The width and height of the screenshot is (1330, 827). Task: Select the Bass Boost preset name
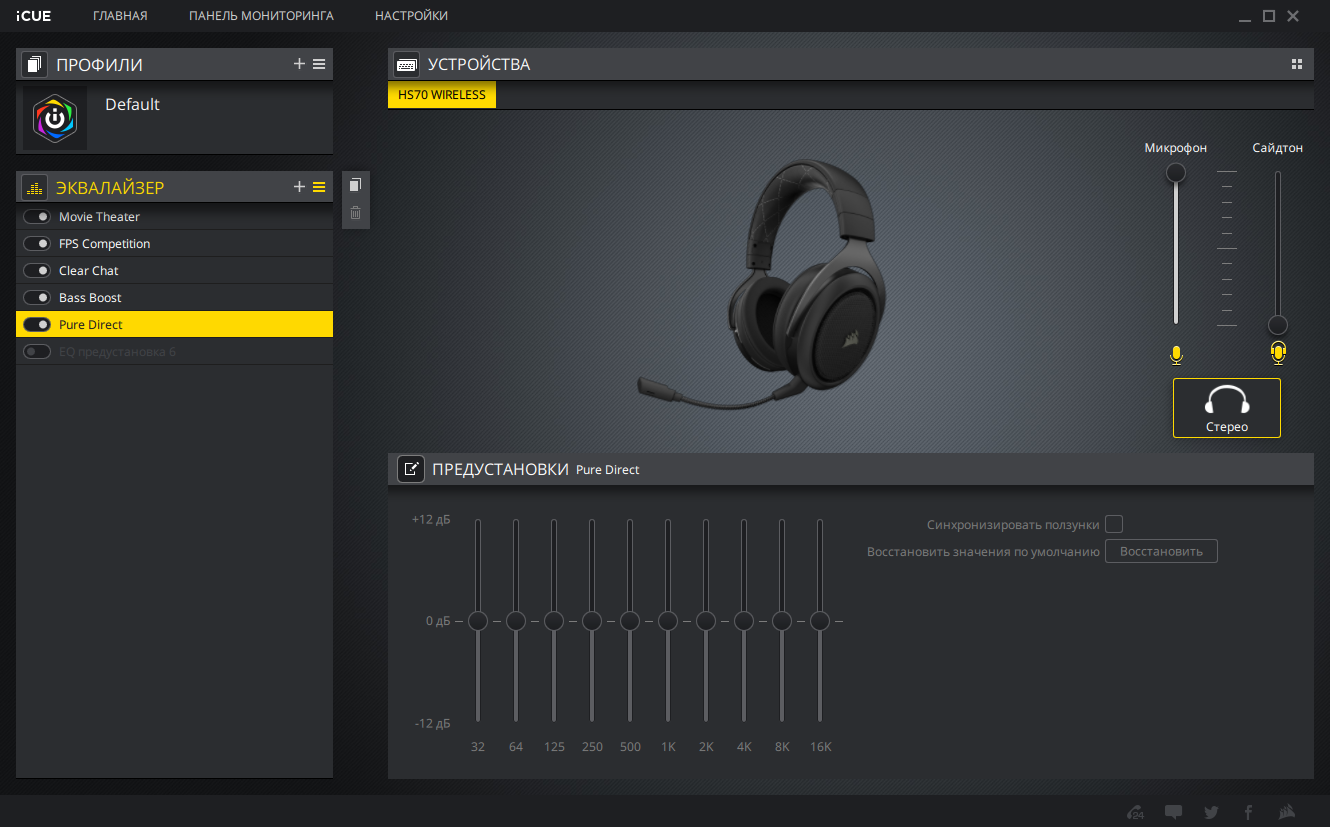90,298
